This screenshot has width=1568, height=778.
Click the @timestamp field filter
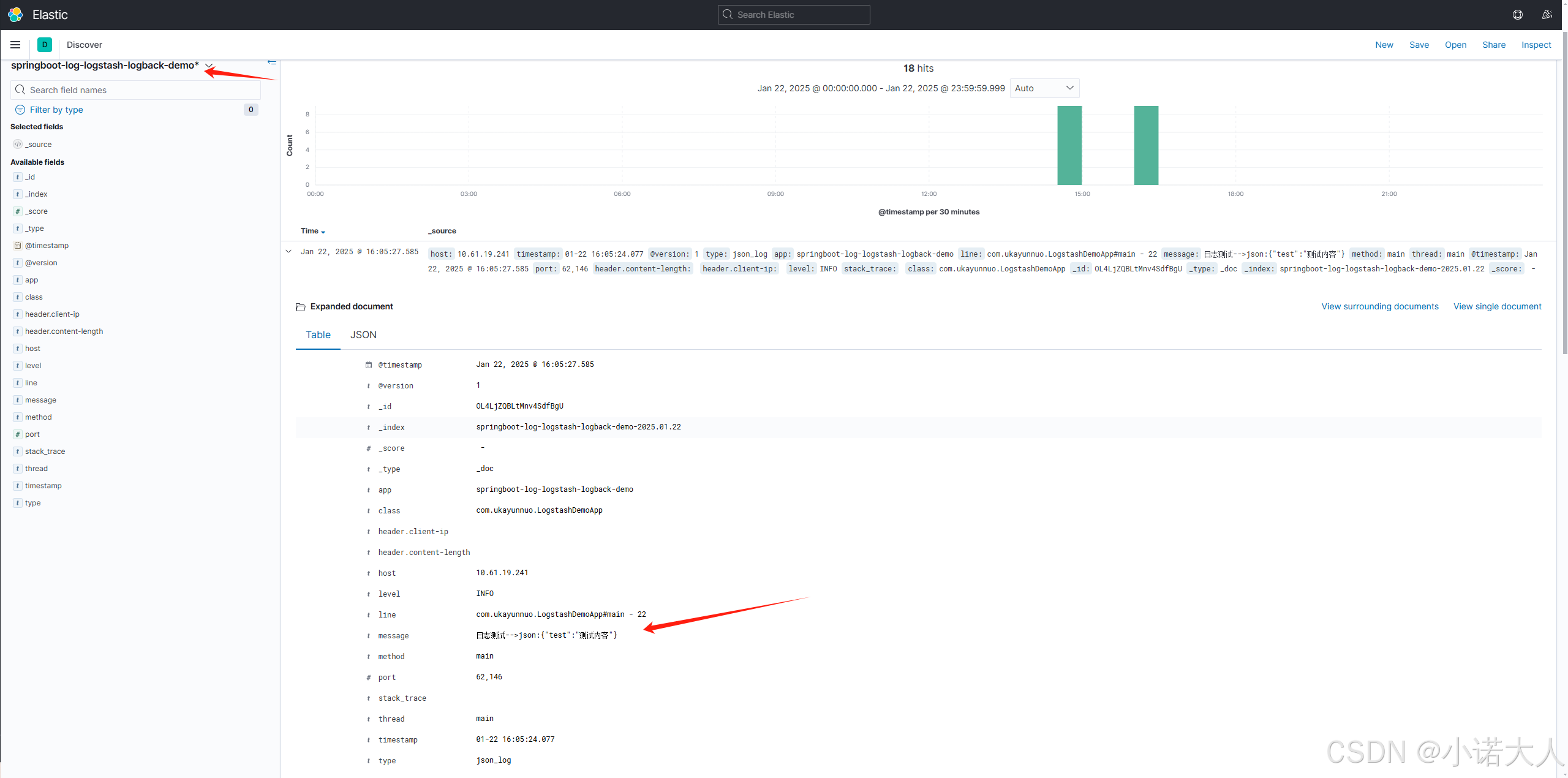click(47, 245)
